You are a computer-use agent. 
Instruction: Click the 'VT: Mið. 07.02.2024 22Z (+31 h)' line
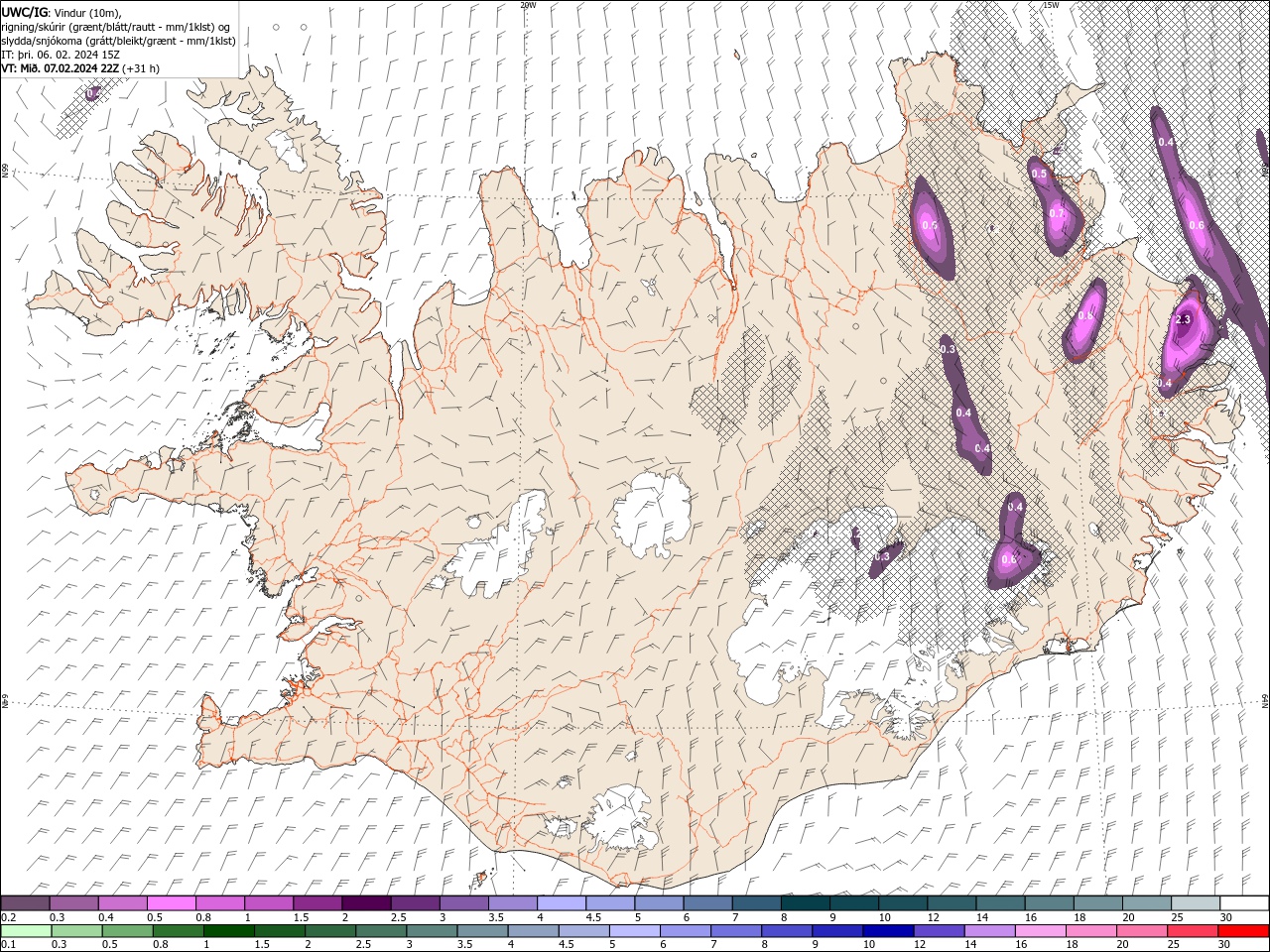tap(80, 68)
